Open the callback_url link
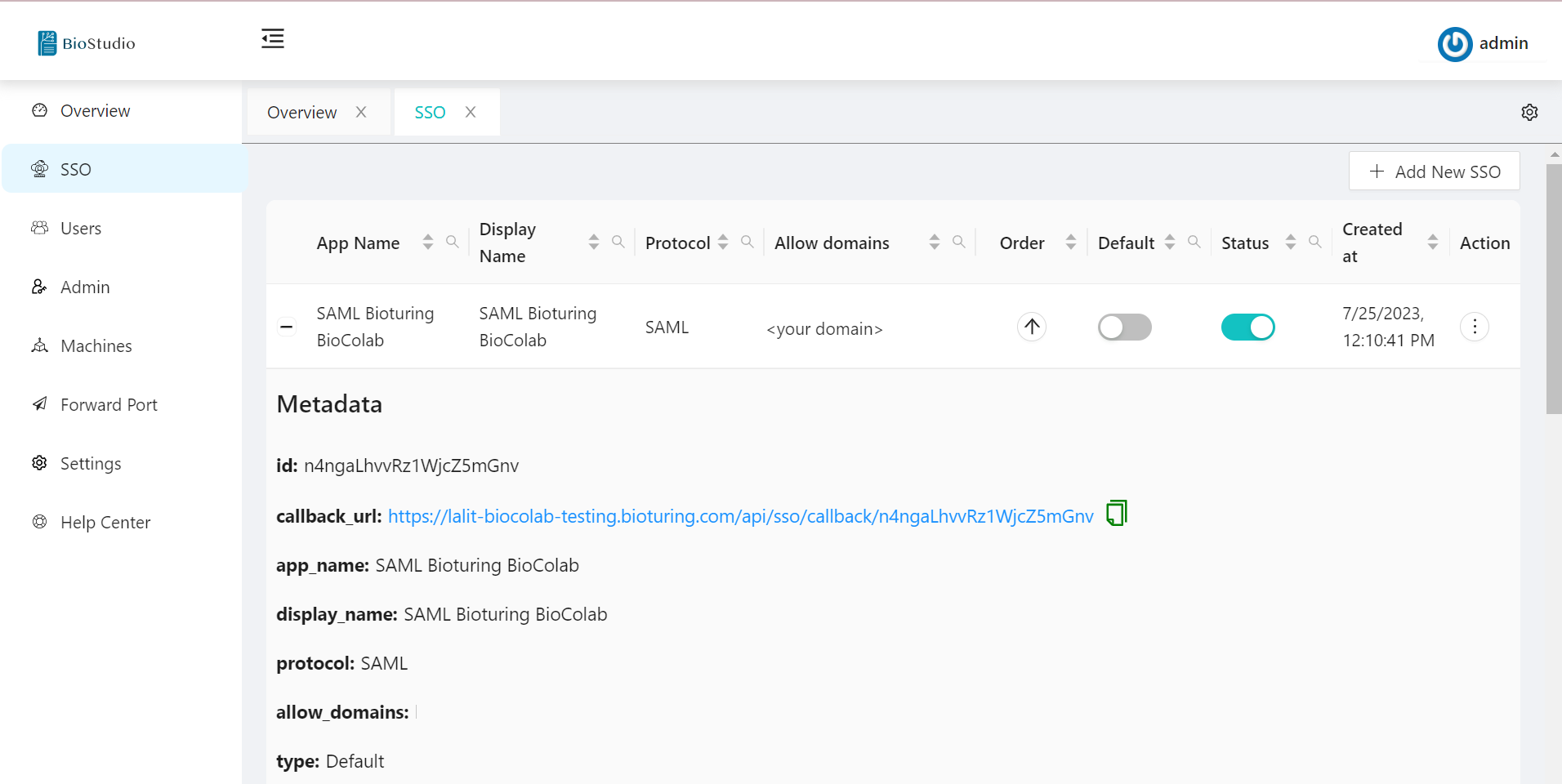 pyautogui.click(x=740, y=516)
